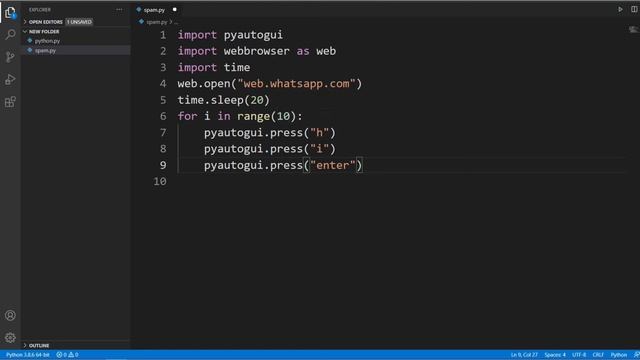The height and width of the screenshot is (360, 640).
Task: Click the spam.py breadcrumb
Action: click(157, 22)
